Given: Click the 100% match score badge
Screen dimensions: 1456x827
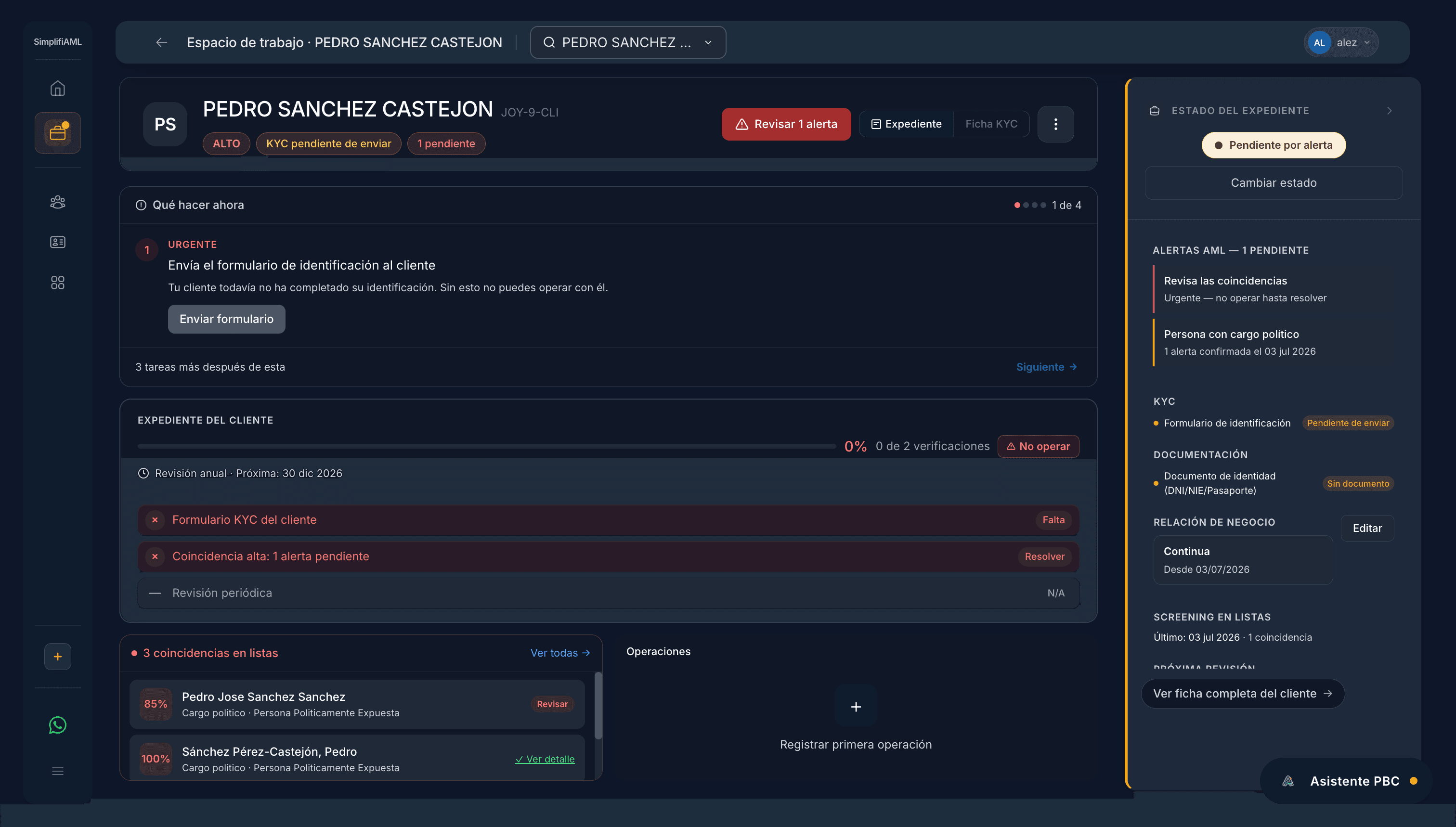Looking at the screenshot, I should click(x=156, y=759).
